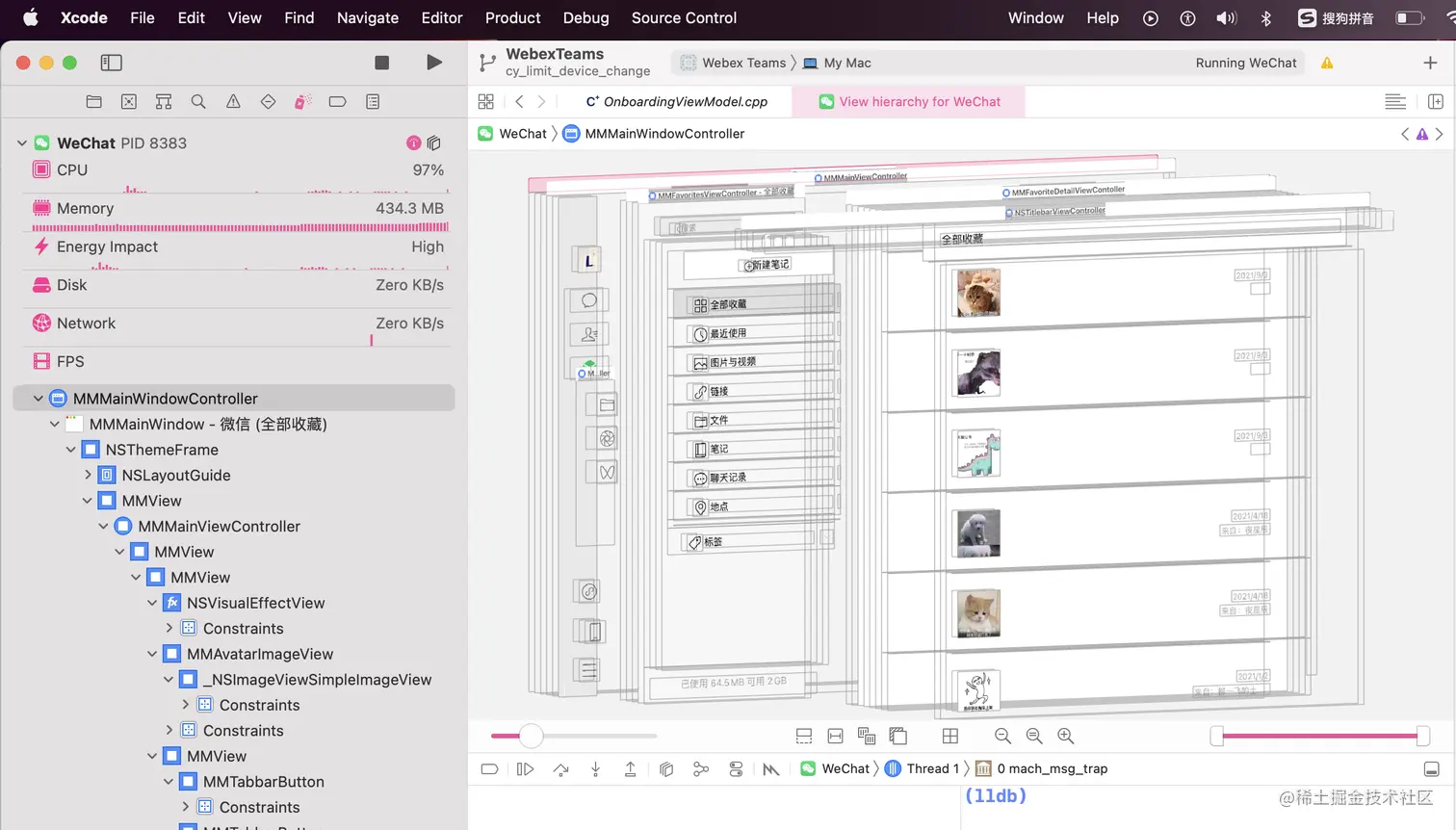
Task: Collapse the NSVisualEffectView tree node
Action: point(152,603)
